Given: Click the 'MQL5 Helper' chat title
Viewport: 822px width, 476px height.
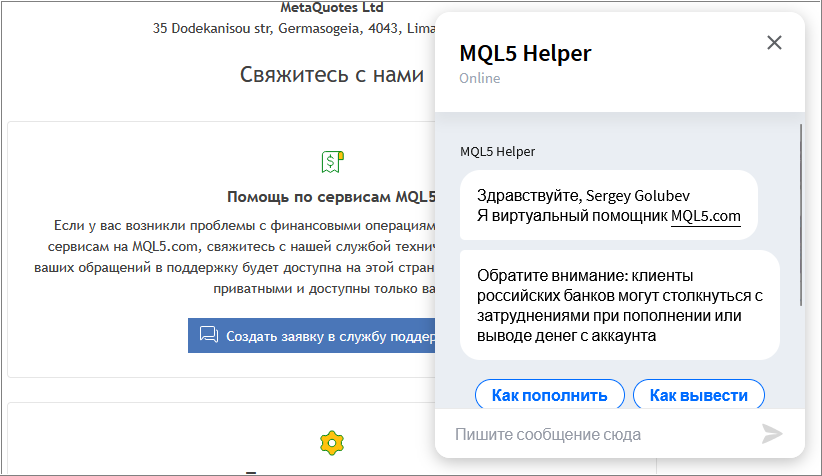Looking at the screenshot, I should [525, 53].
